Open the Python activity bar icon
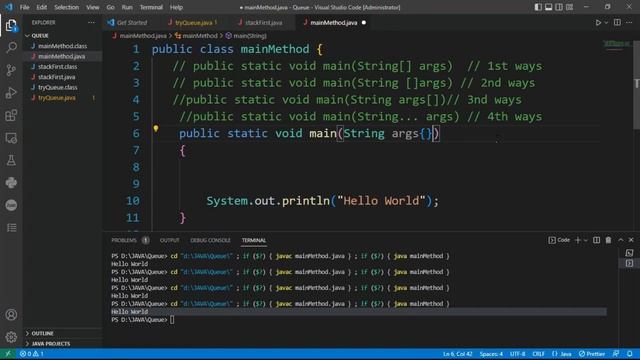This screenshot has height=360, width=640. [x=11, y=182]
